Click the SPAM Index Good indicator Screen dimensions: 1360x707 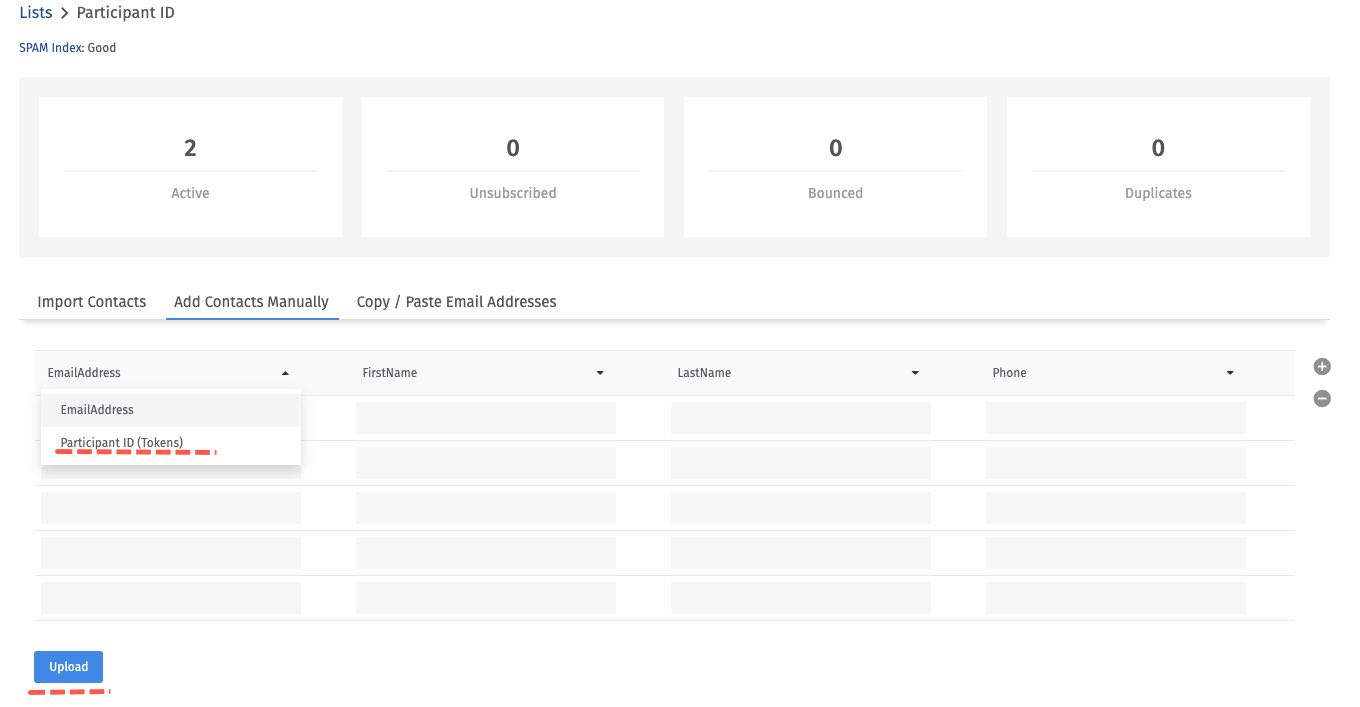(66, 47)
